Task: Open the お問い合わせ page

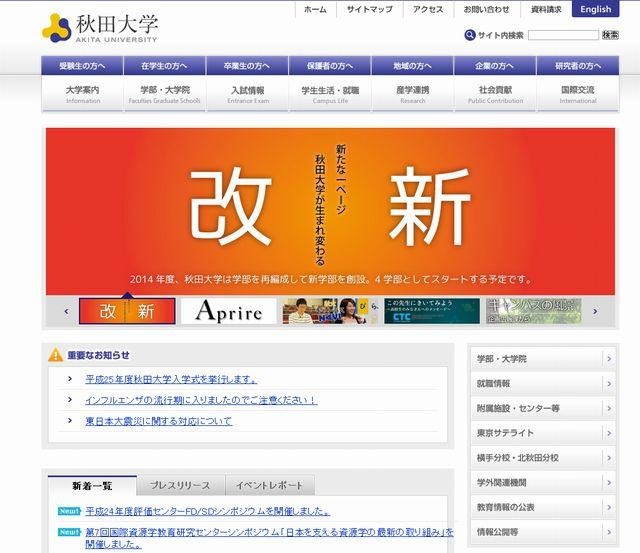Action: pos(487,9)
